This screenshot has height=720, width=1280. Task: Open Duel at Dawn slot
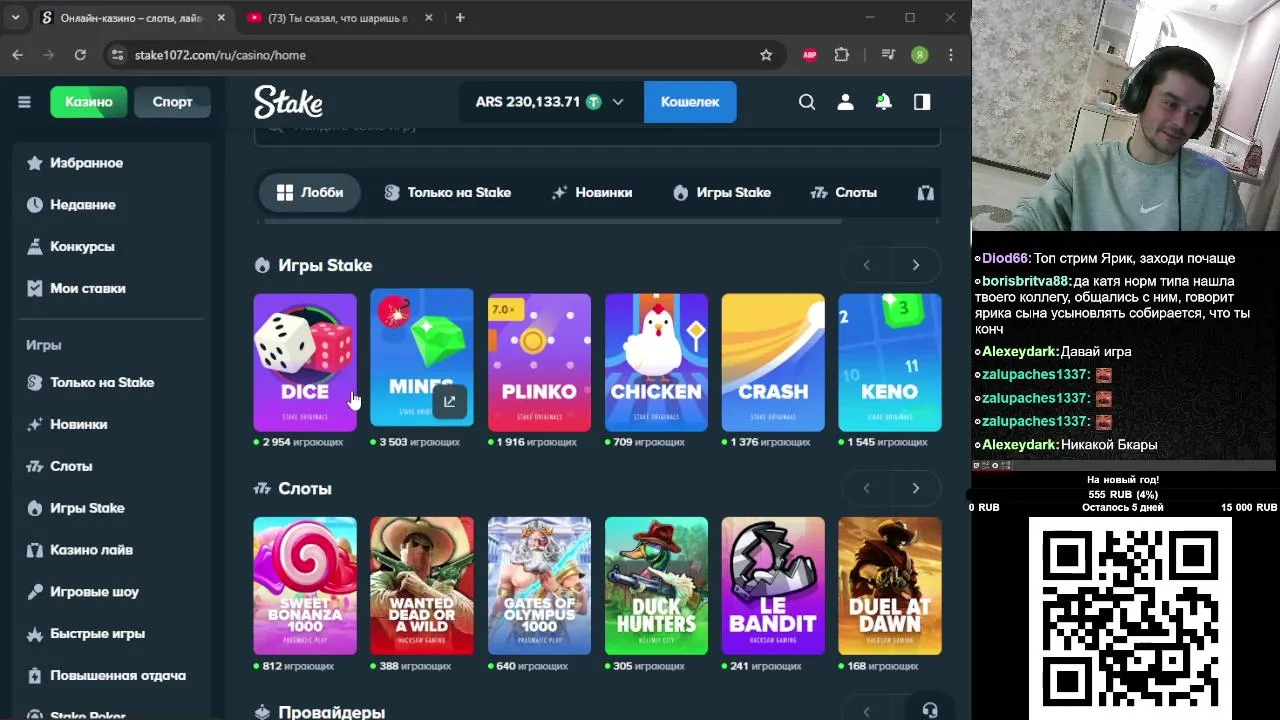[890, 586]
